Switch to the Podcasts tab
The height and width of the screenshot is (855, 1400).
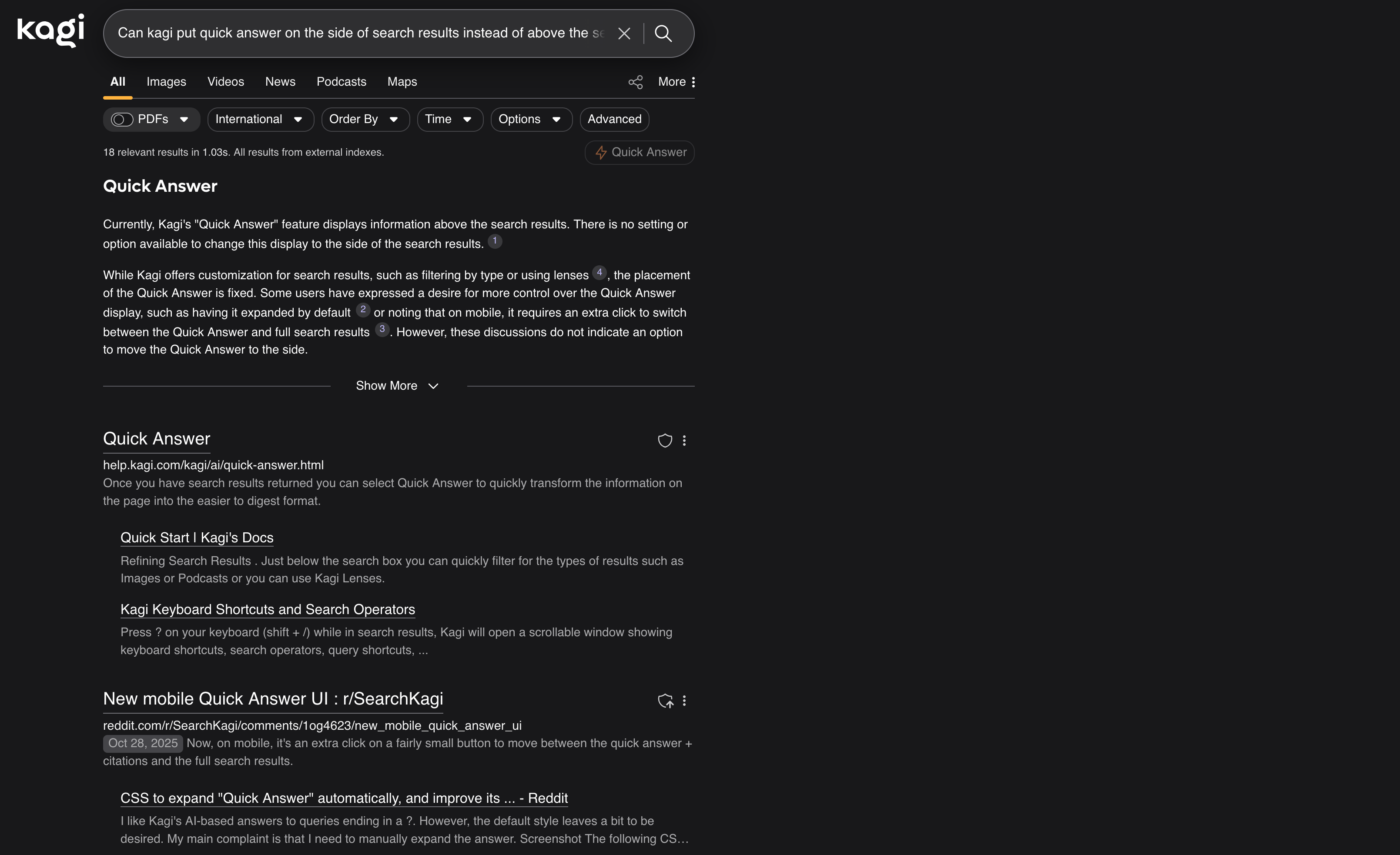341,82
